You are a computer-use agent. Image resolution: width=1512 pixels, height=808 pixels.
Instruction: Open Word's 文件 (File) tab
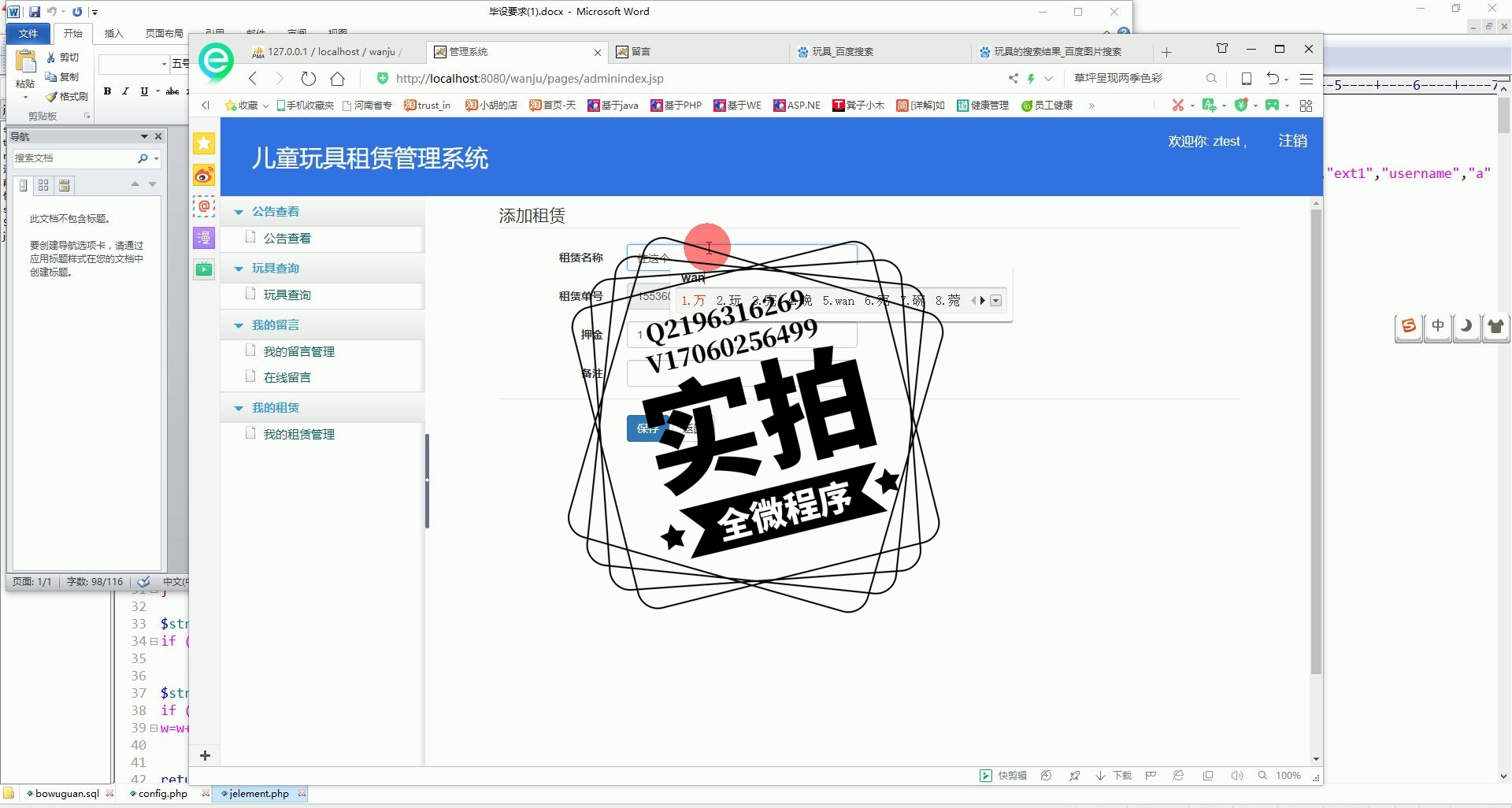[28, 33]
